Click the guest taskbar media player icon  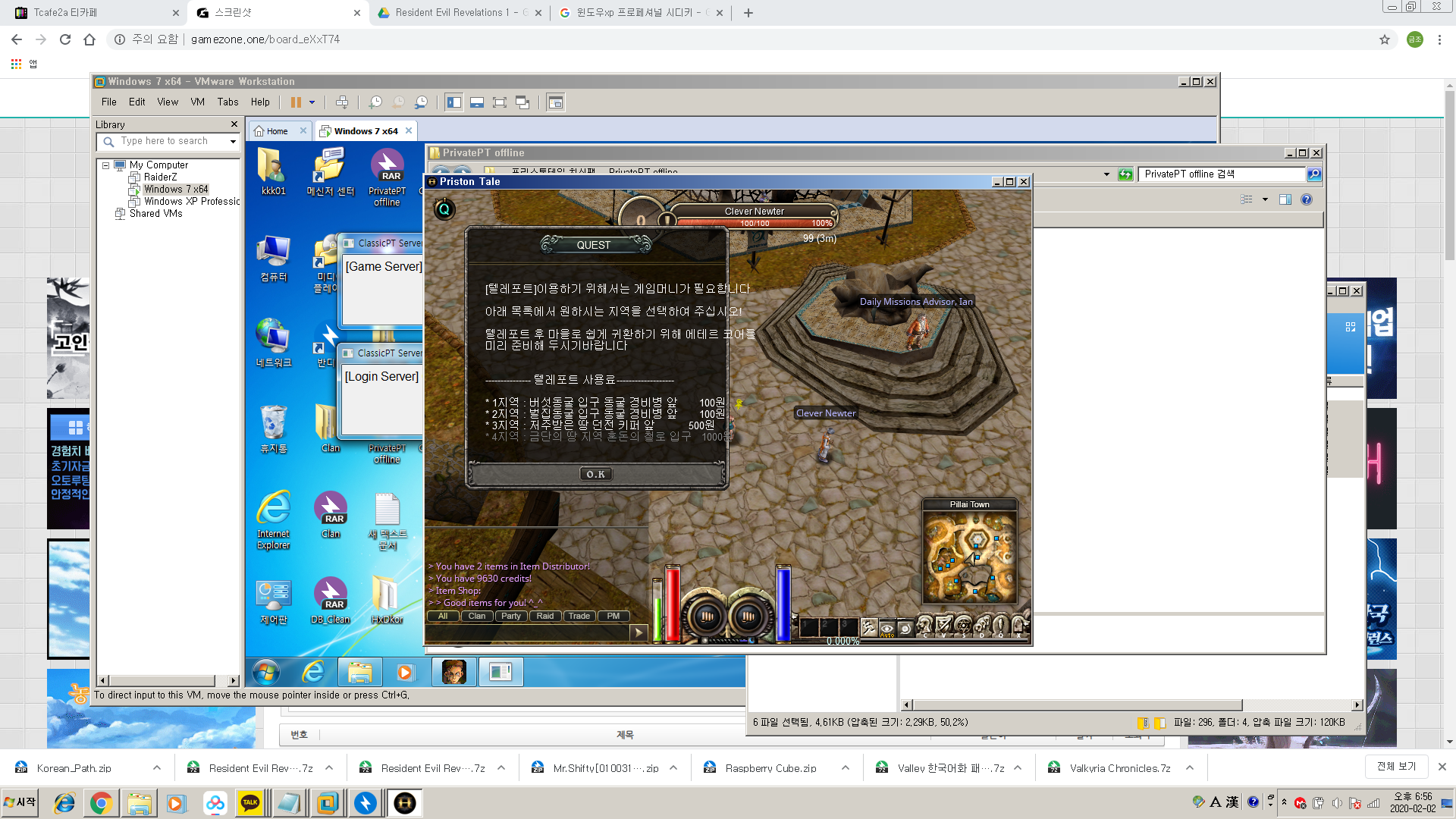(x=406, y=672)
